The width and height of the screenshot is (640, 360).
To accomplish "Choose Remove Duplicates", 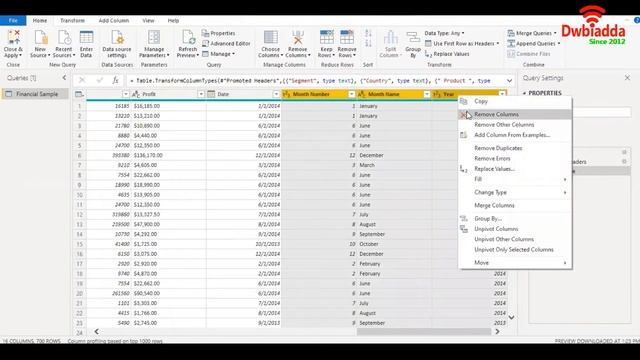I will [x=515, y=148].
